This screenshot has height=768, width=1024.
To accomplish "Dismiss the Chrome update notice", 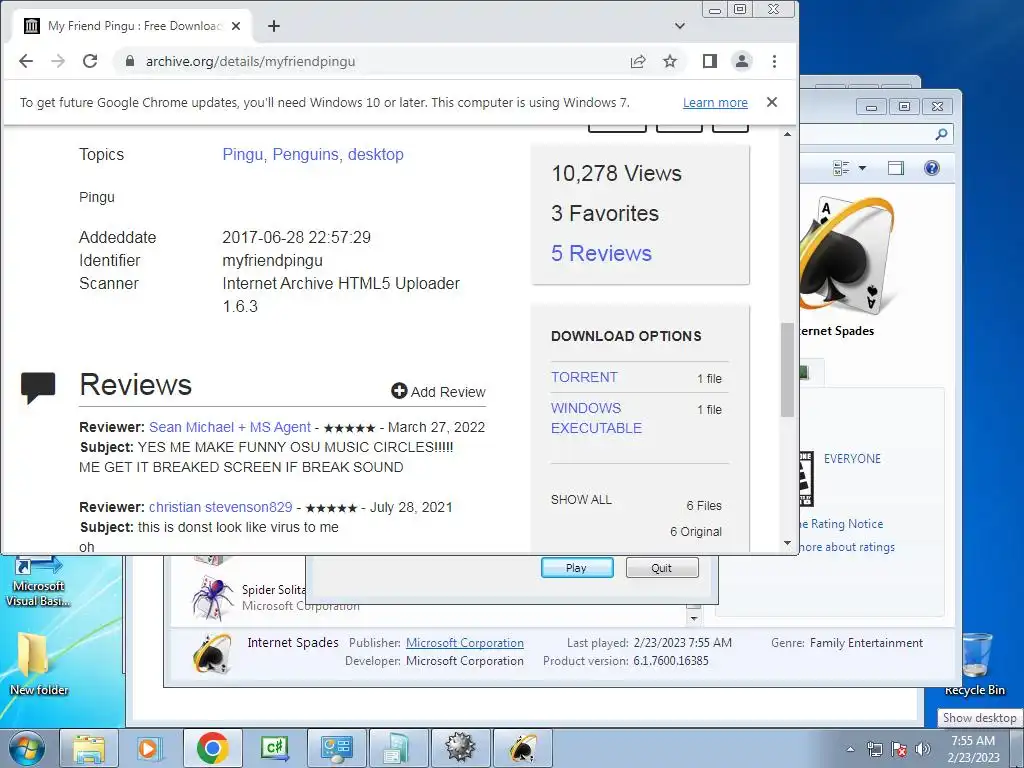I will coord(772,102).
